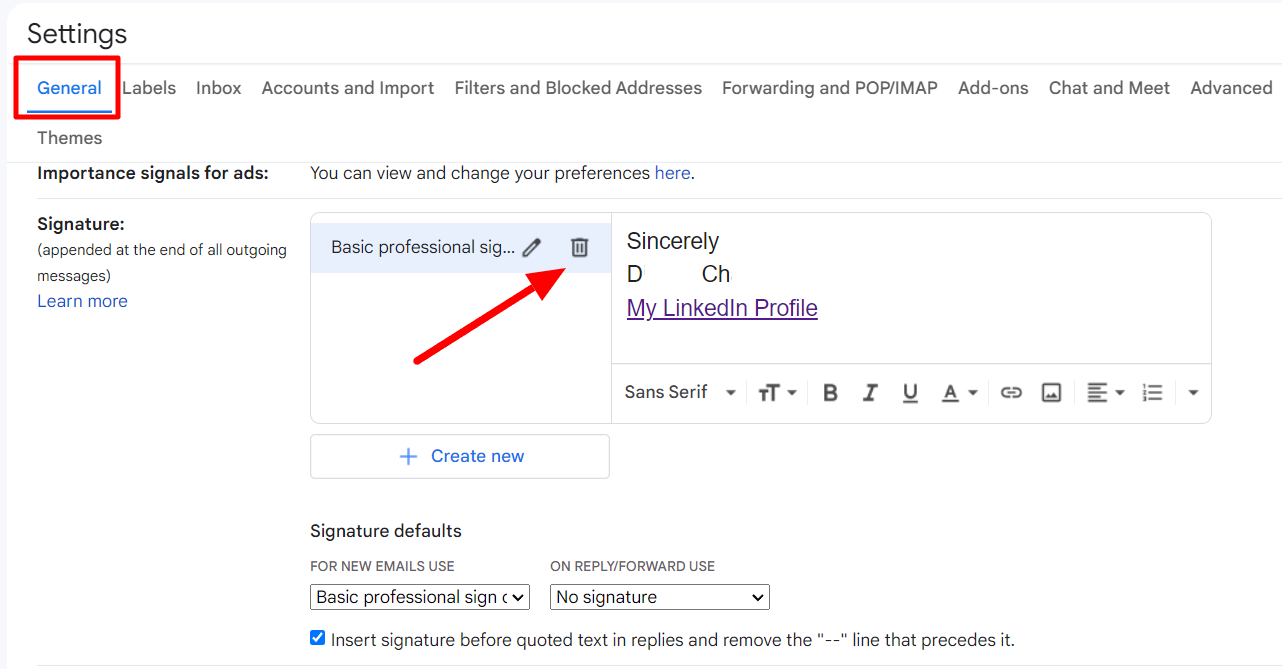This screenshot has width=1282, height=669.
Task: Open the On Reply/Forward Use dropdown
Action: 660,597
